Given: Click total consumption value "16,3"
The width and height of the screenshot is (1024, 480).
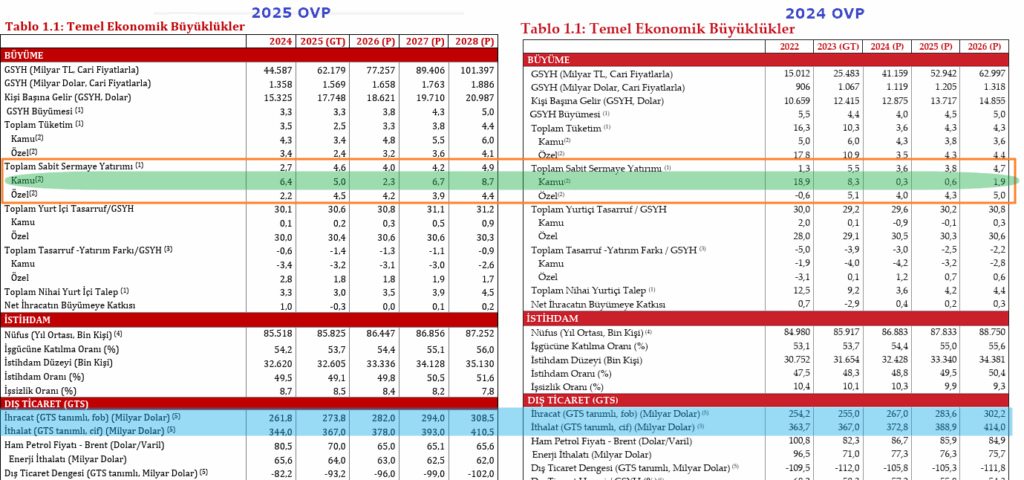Looking at the screenshot, I should 801,128.
